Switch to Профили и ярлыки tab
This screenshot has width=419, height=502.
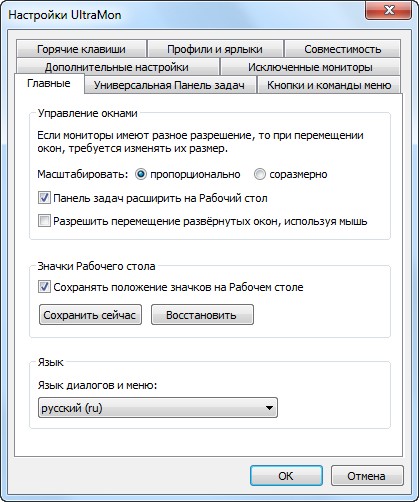click(215, 49)
